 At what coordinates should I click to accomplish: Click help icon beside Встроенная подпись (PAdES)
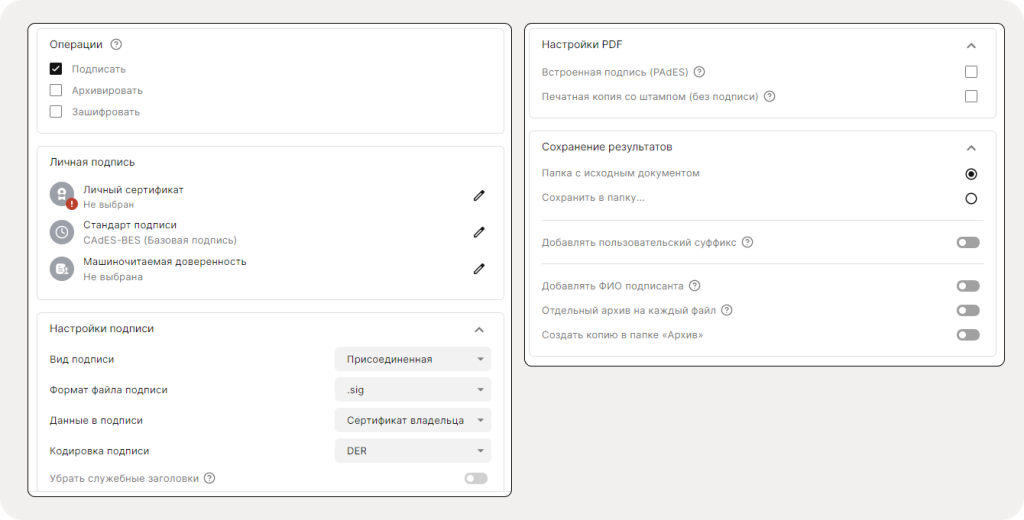click(699, 72)
